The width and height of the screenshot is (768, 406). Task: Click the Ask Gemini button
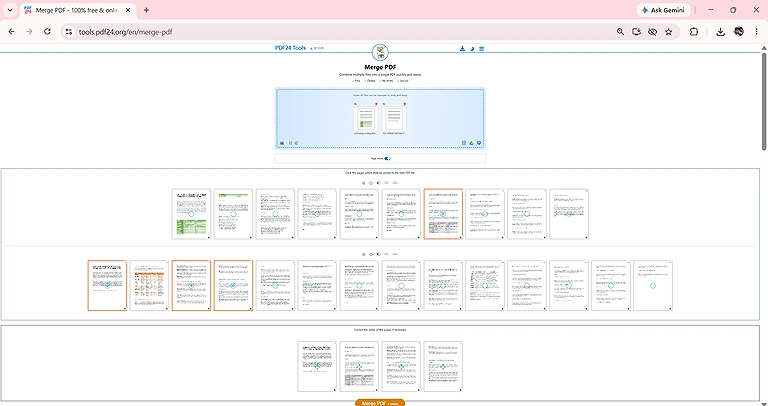[x=664, y=10]
